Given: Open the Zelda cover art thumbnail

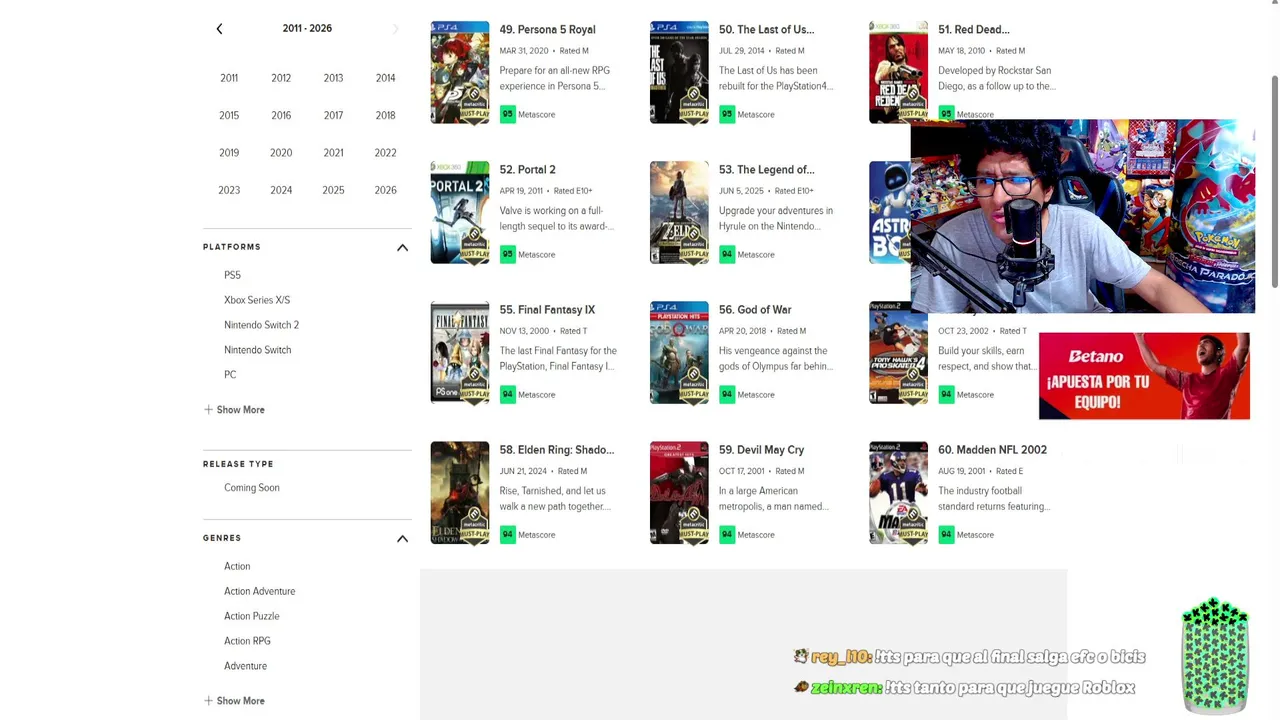Looking at the screenshot, I should (x=679, y=213).
